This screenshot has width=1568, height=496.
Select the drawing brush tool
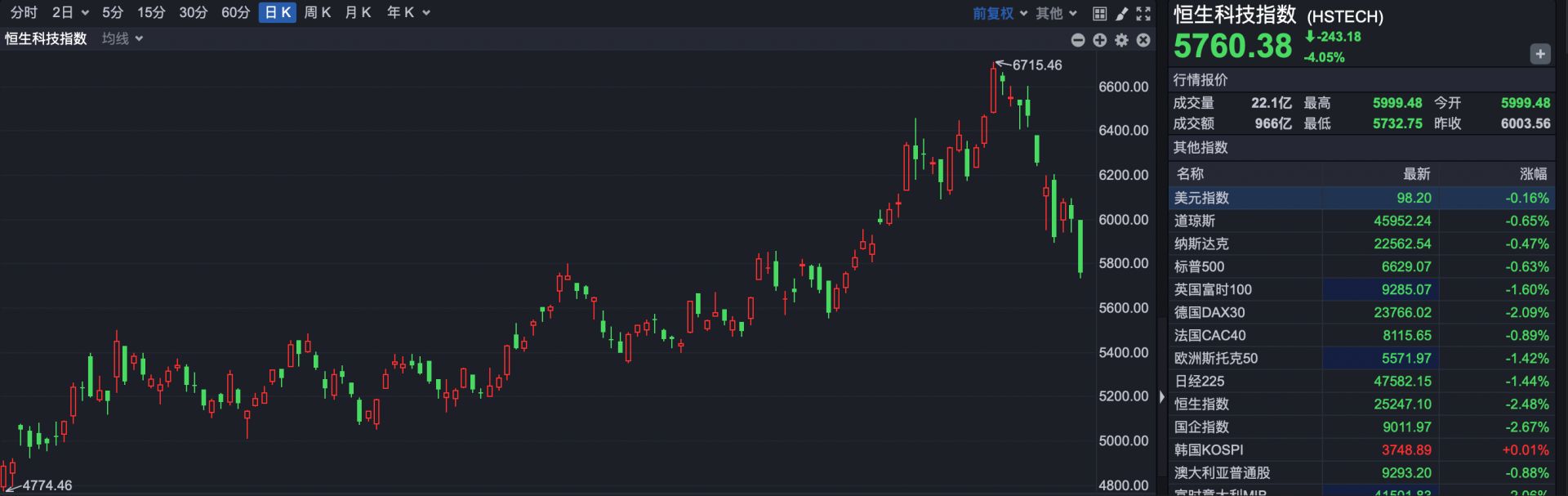(1122, 13)
